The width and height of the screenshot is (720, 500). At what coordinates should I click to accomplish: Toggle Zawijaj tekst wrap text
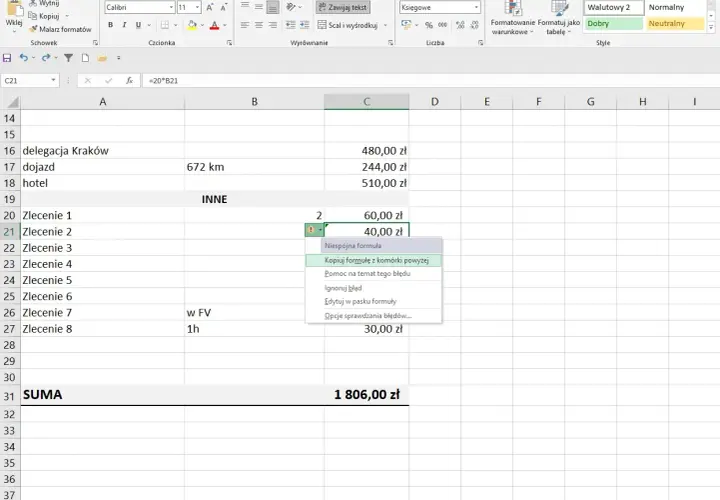pyautogui.click(x=343, y=7)
